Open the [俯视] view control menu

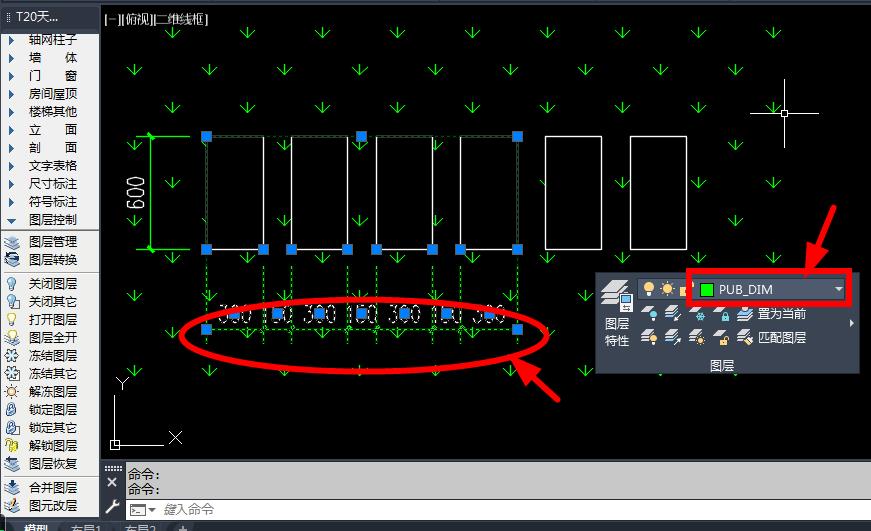click(x=137, y=20)
